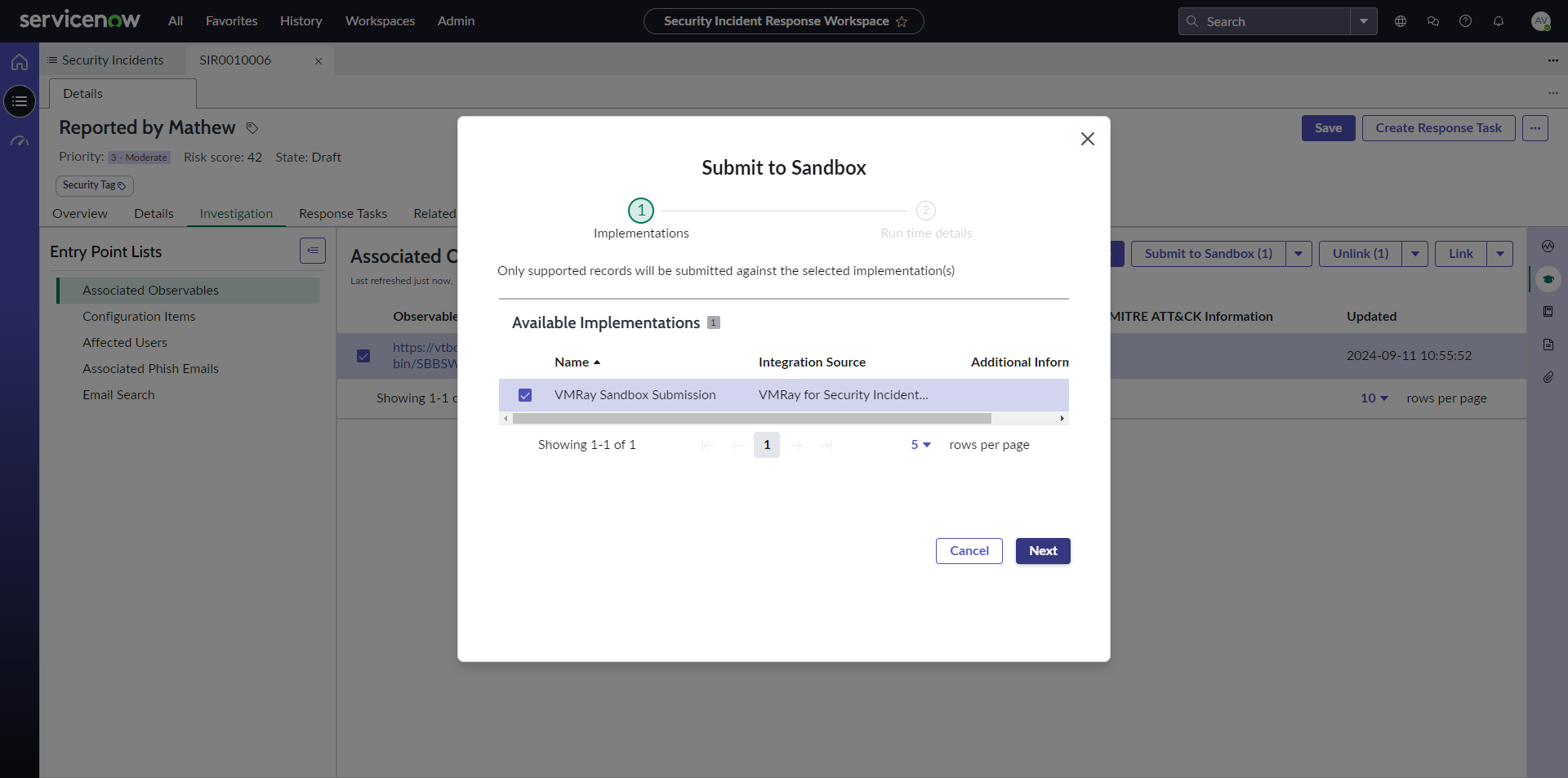Click the green graduation icon in right sidebar

tap(1548, 279)
